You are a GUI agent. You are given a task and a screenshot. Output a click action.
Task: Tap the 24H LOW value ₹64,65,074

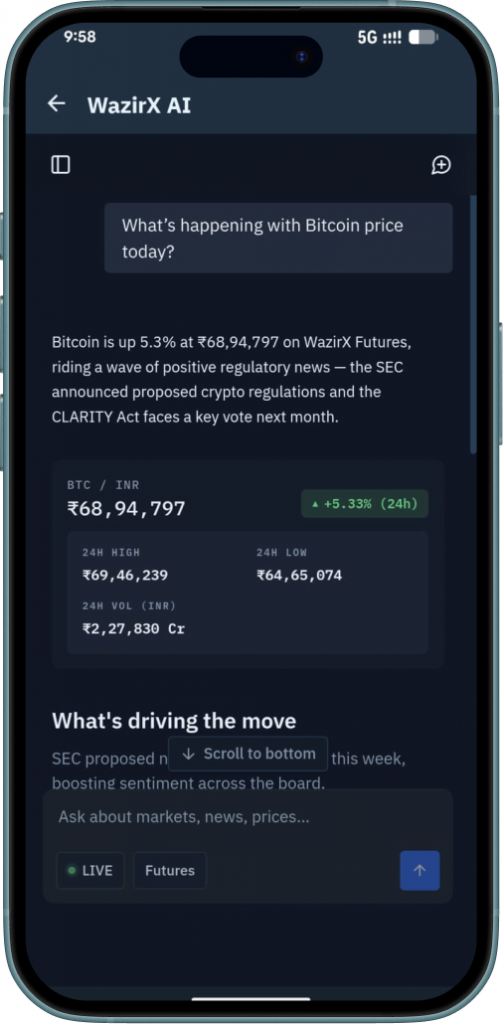coord(299,575)
